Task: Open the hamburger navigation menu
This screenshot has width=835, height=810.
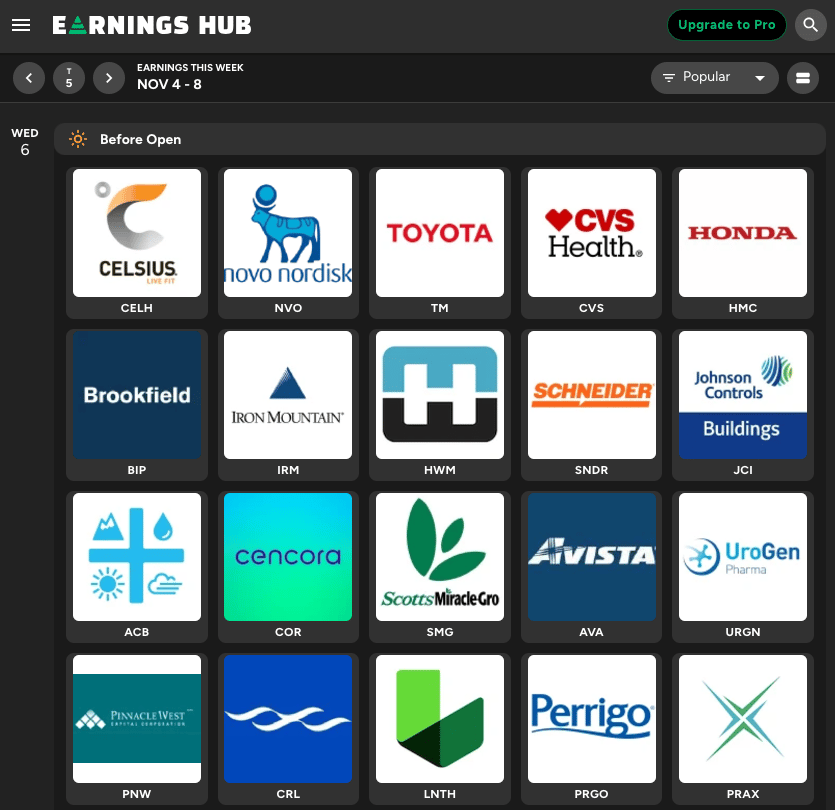Action: (21, 25)
